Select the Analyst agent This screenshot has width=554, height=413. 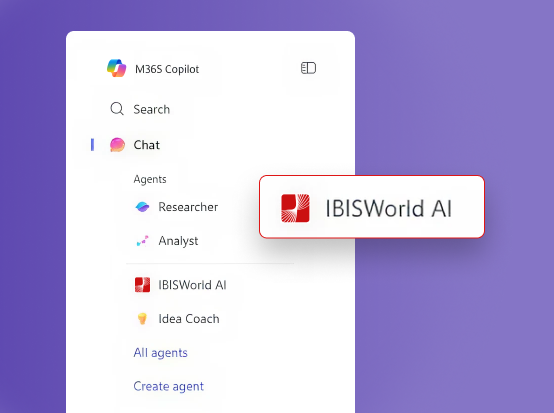[x=178, y=241]
